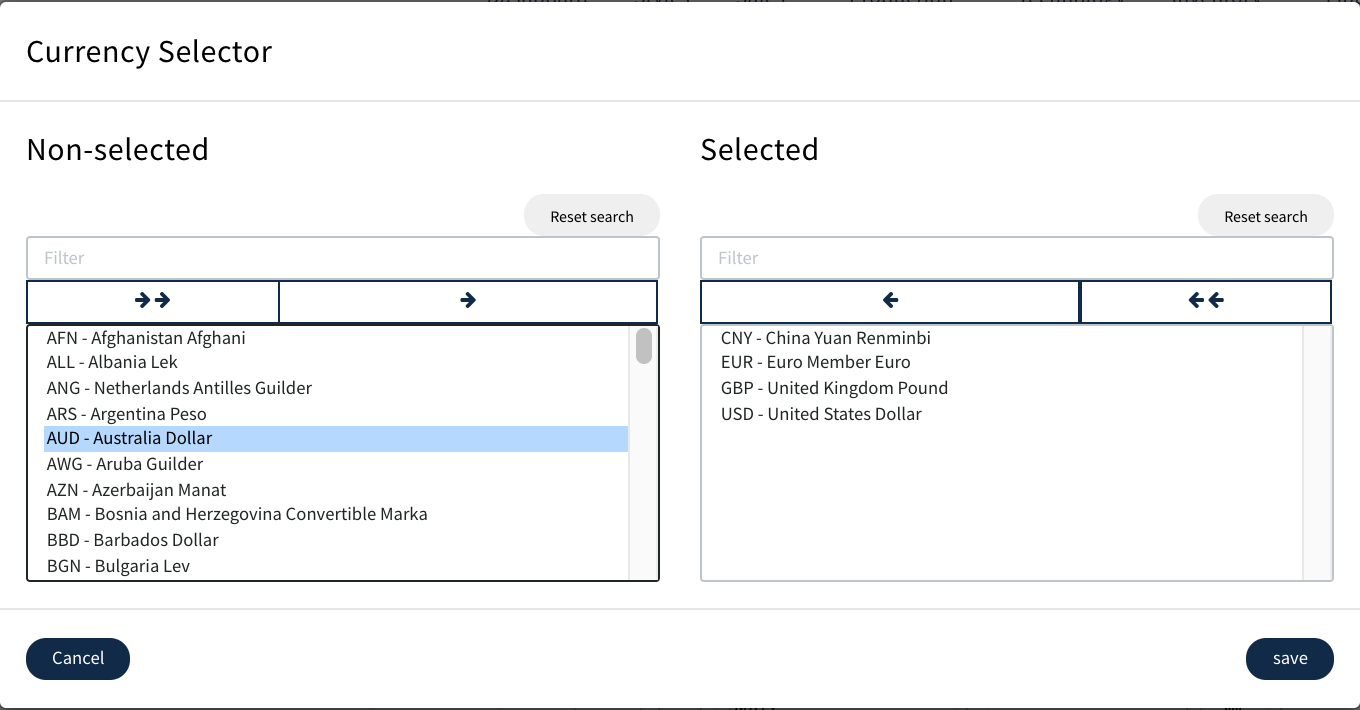Save the currency selection
This screenshot has width=1360, height=710.
[x=1289, y=658]
